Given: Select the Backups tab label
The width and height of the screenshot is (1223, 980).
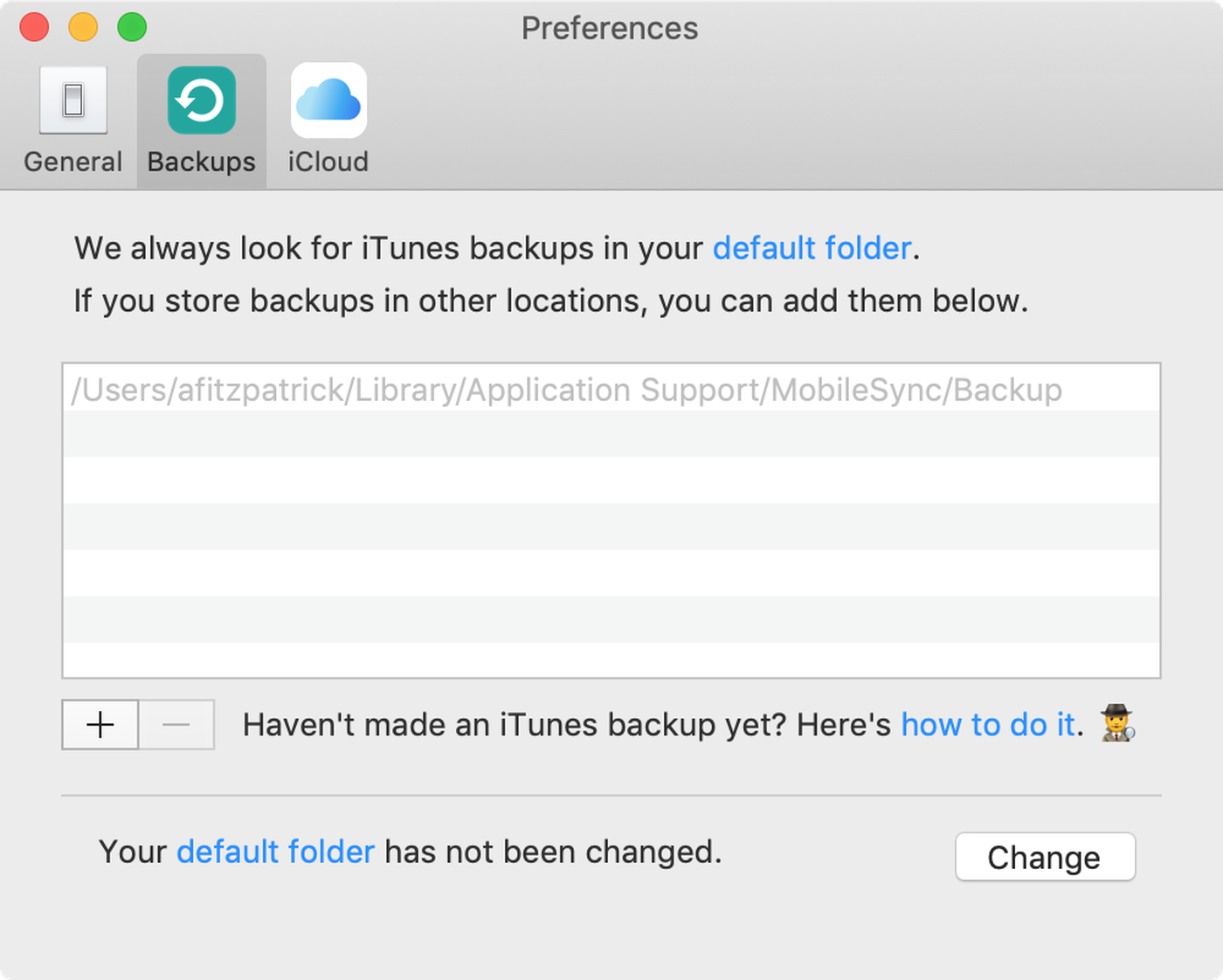Looking at the screenshot, I should (x=202, y=162).
